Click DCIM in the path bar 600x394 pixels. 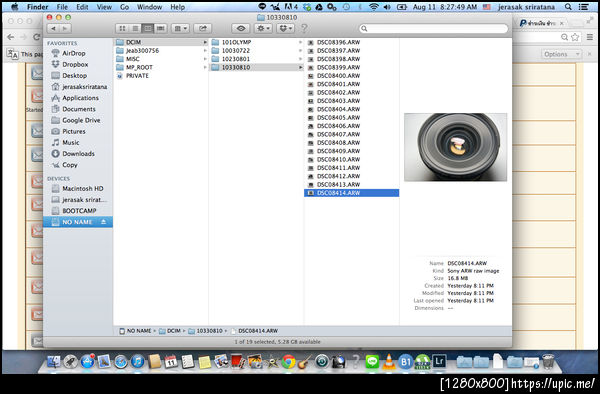(170, 331)
